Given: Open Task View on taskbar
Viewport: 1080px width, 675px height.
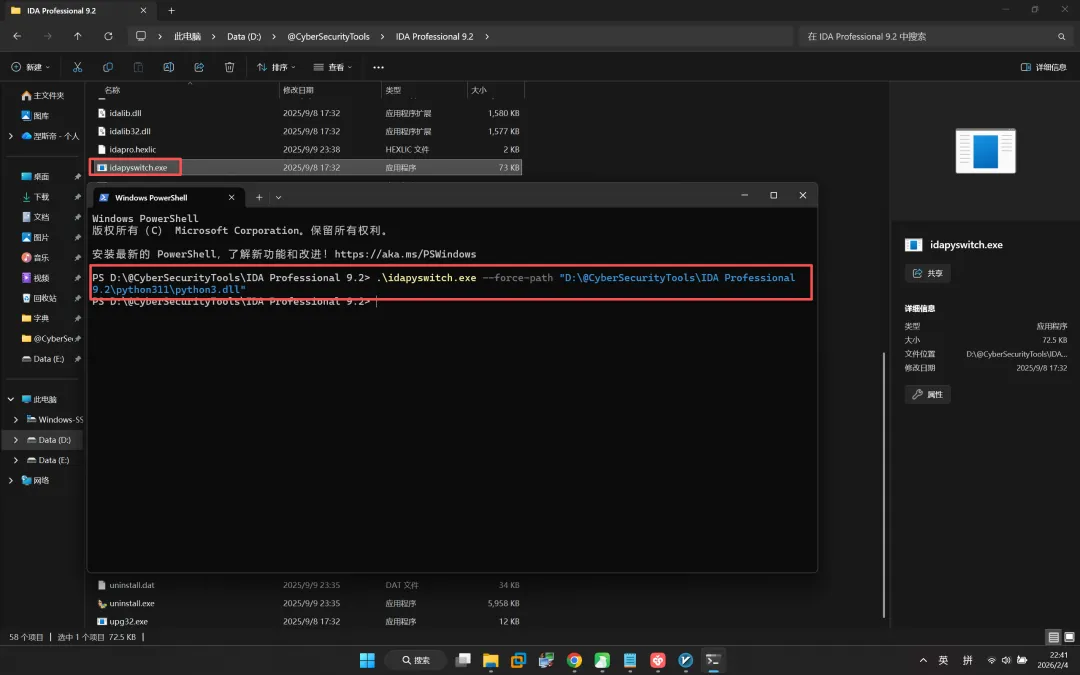Looking at the screenshot, I should point(463,660).
